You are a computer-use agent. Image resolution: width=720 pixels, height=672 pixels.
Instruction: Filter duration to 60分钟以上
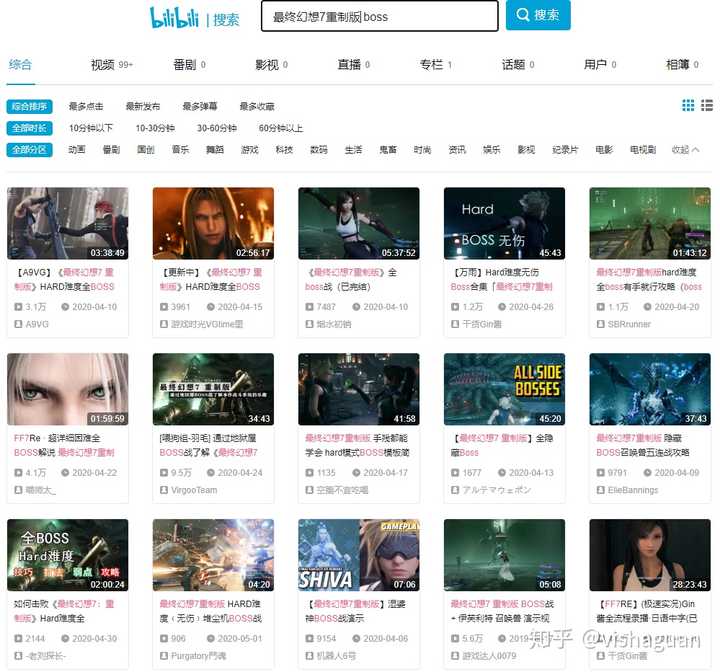pos(281,128)
